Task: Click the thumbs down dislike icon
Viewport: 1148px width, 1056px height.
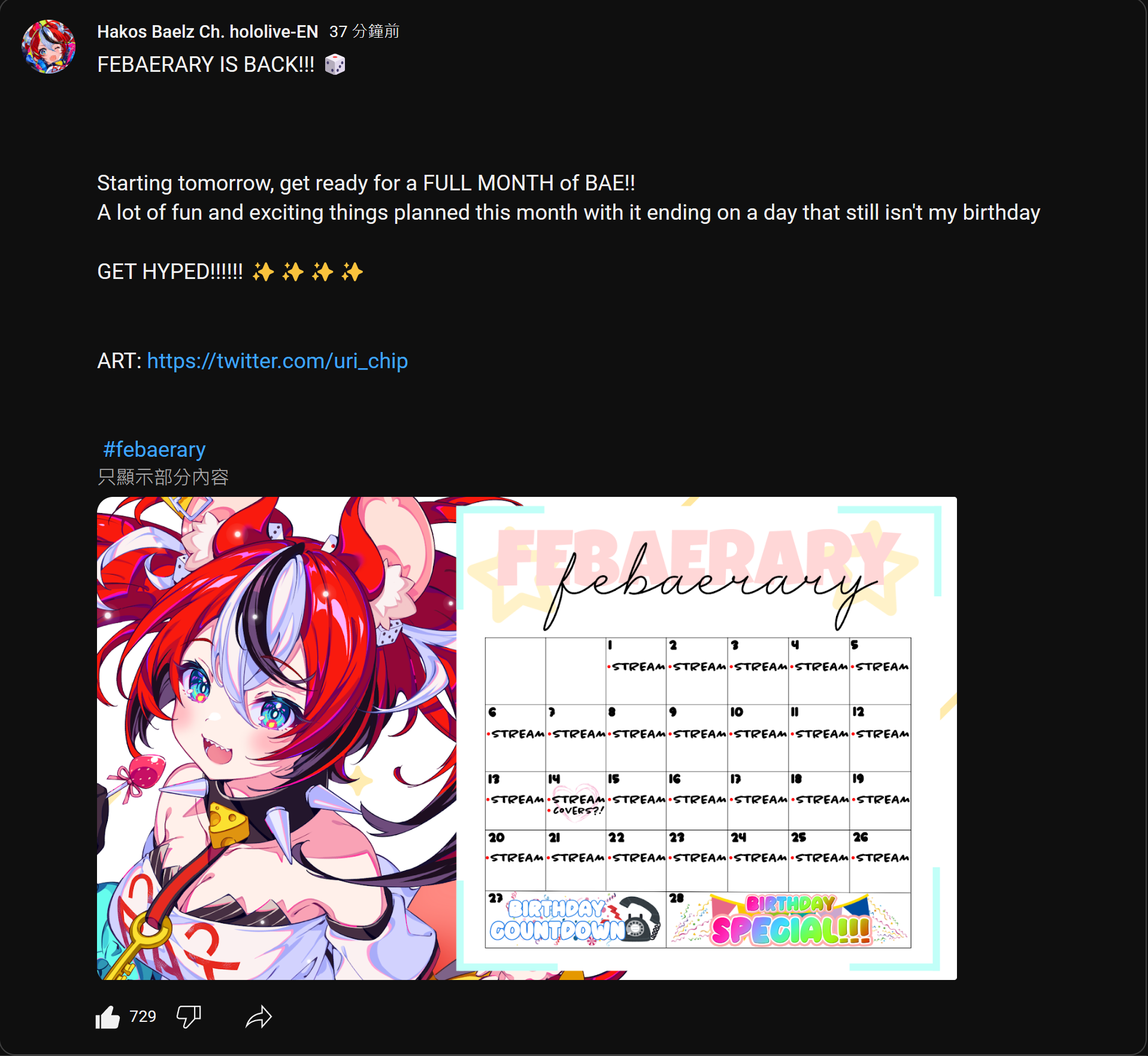Action: pyautogui.click(x=189, y=1016)
